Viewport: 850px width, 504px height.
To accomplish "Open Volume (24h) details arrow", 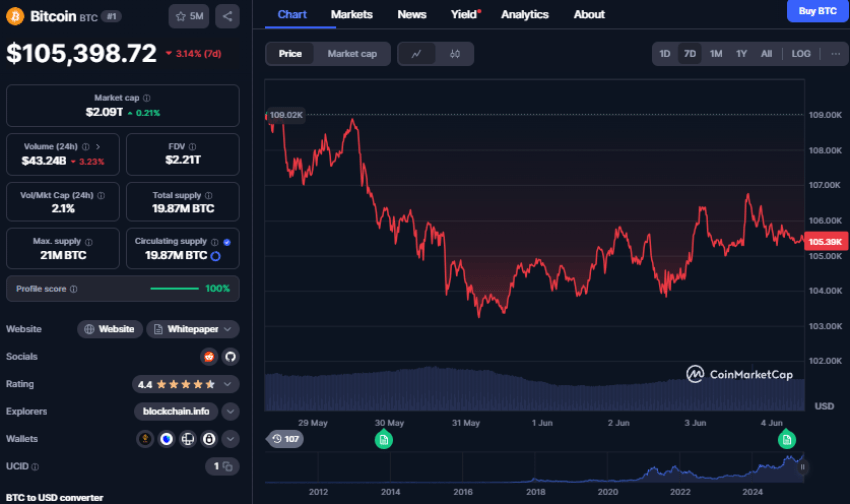I will [98, 147].
